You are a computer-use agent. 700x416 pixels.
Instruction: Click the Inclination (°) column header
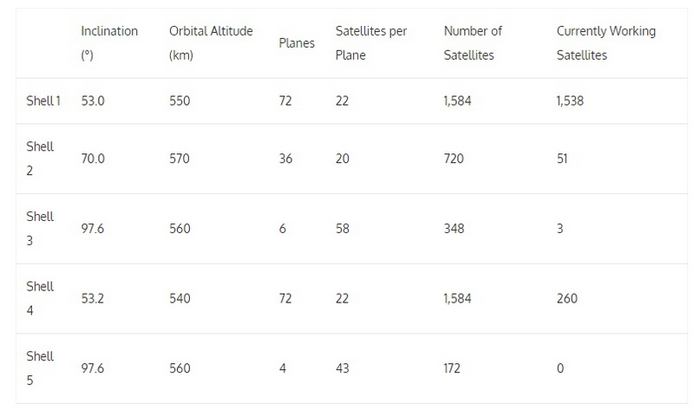(109, 43)
